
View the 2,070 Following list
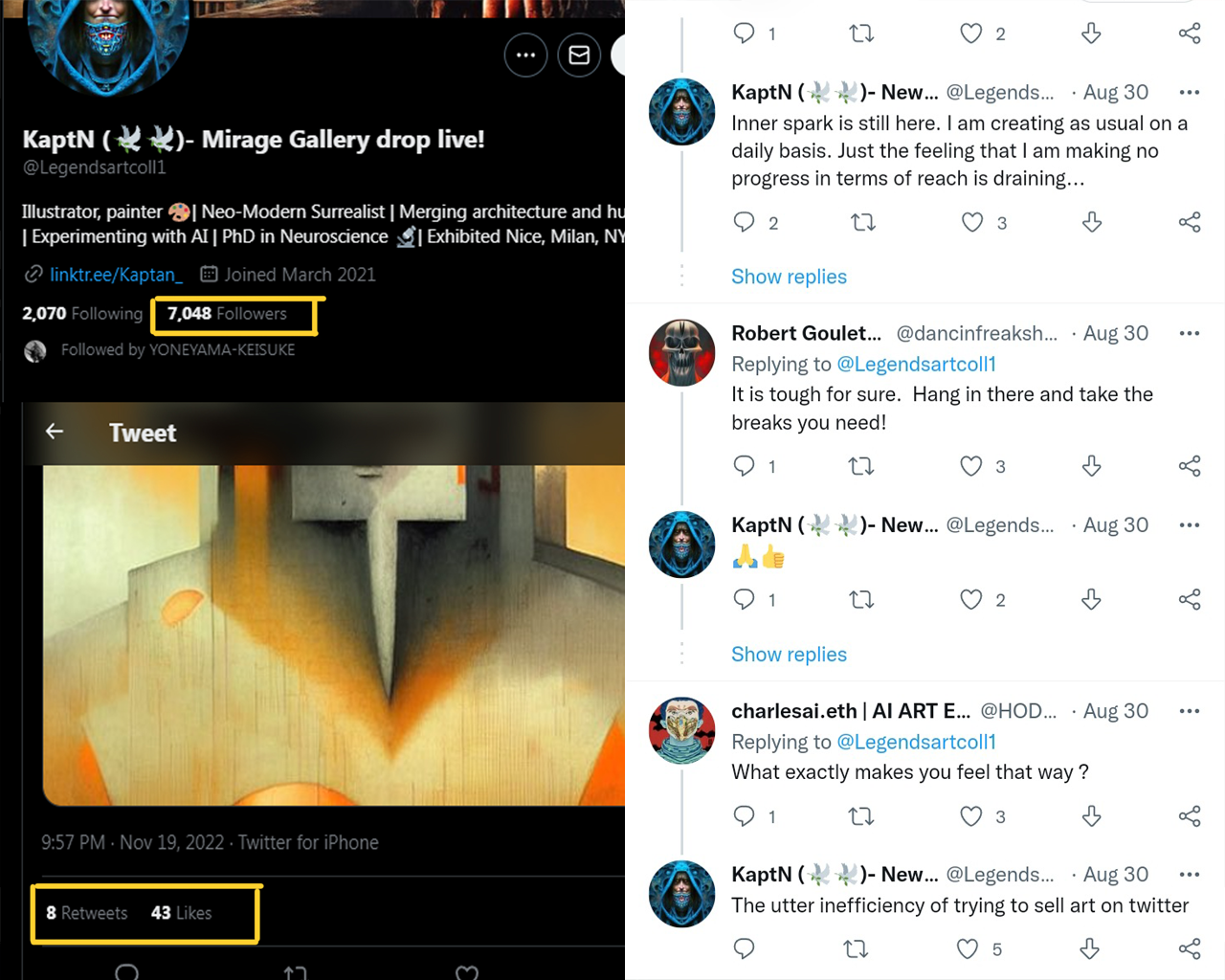[x=82, y=314]
